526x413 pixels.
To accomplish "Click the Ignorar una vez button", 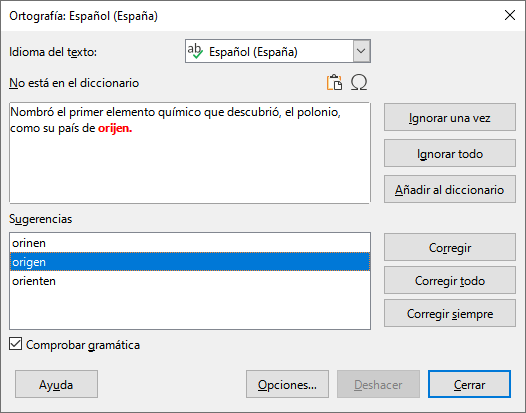I will pos(450,117).
